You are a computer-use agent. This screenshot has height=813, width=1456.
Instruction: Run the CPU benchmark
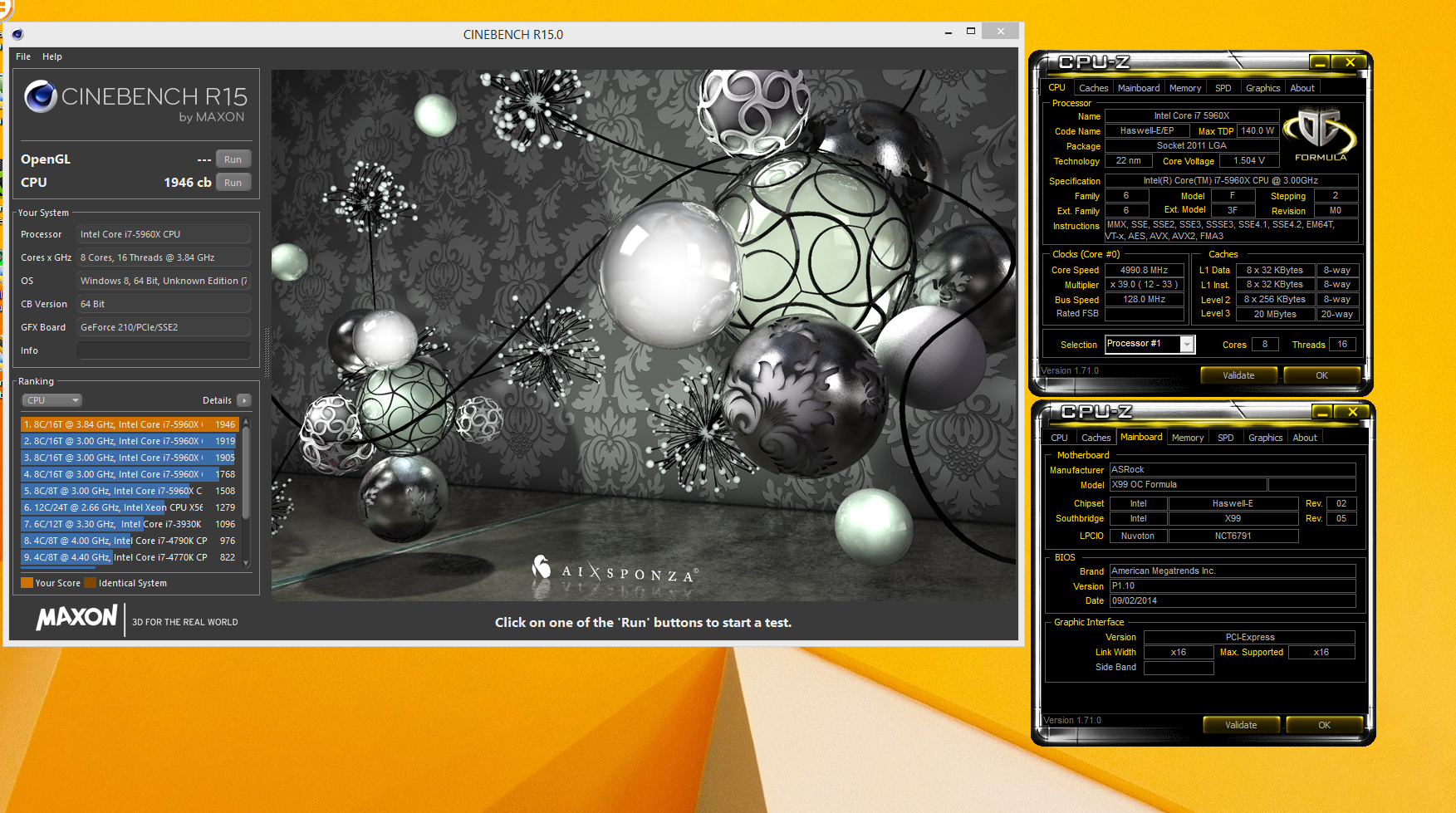click(233, 183)
